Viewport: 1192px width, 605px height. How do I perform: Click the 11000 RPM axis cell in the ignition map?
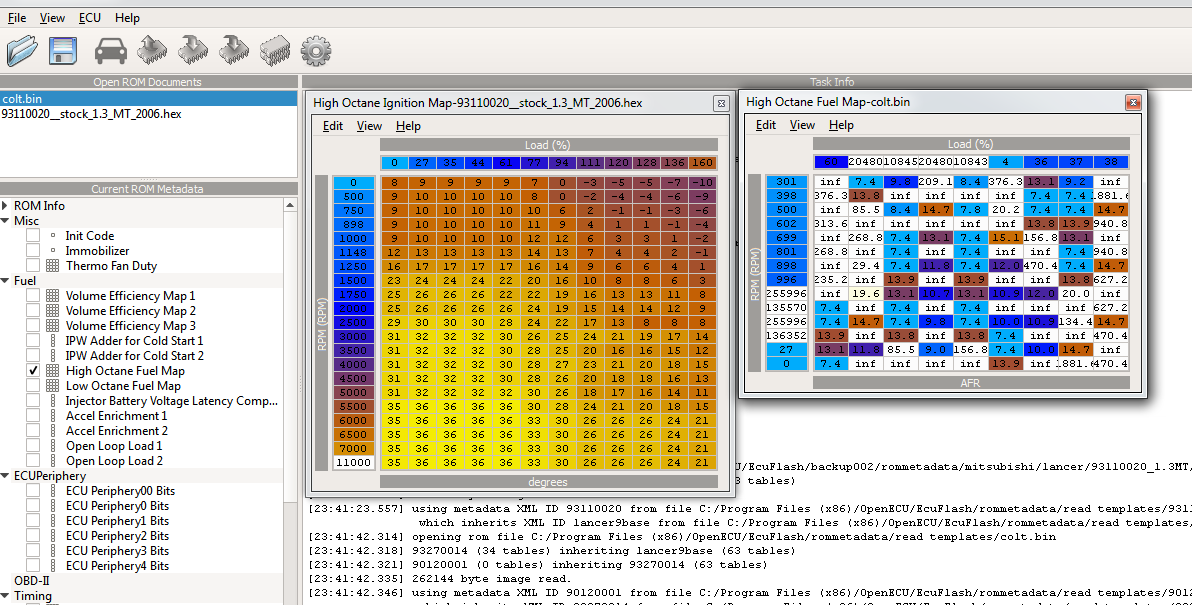(354, 462)
